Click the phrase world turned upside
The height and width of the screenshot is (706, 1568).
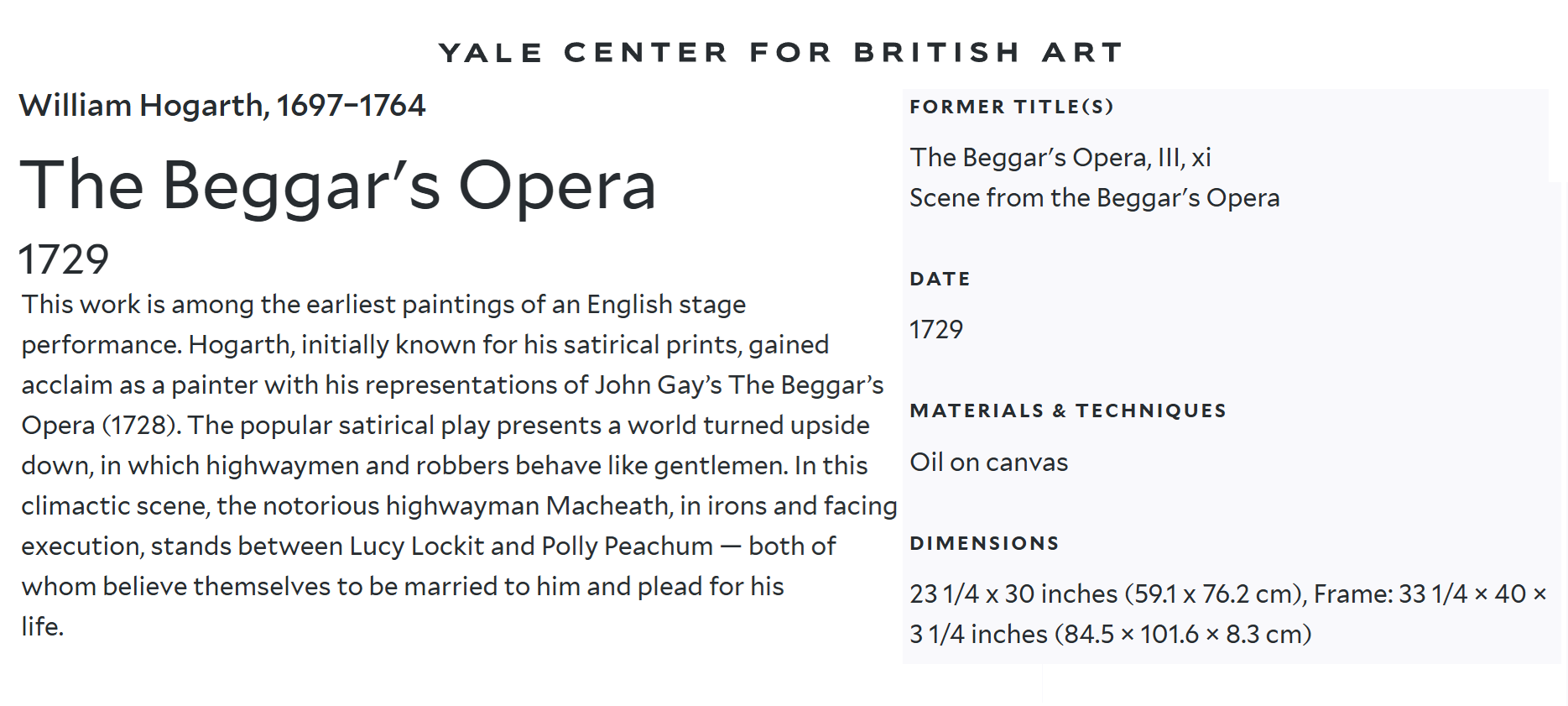[748, 426]
